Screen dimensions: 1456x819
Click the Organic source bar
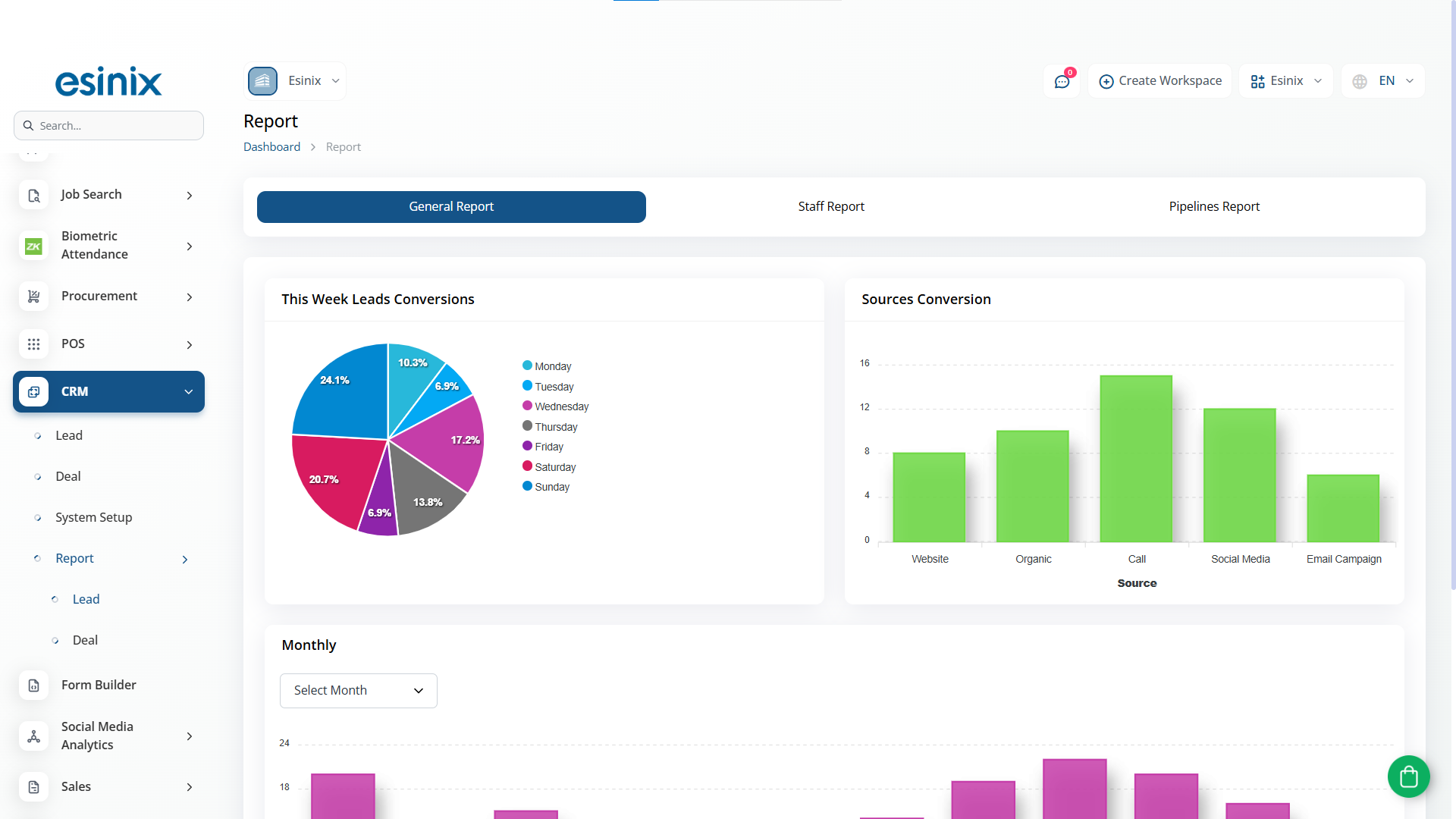pyautogui.click(x=1033, y=486)
